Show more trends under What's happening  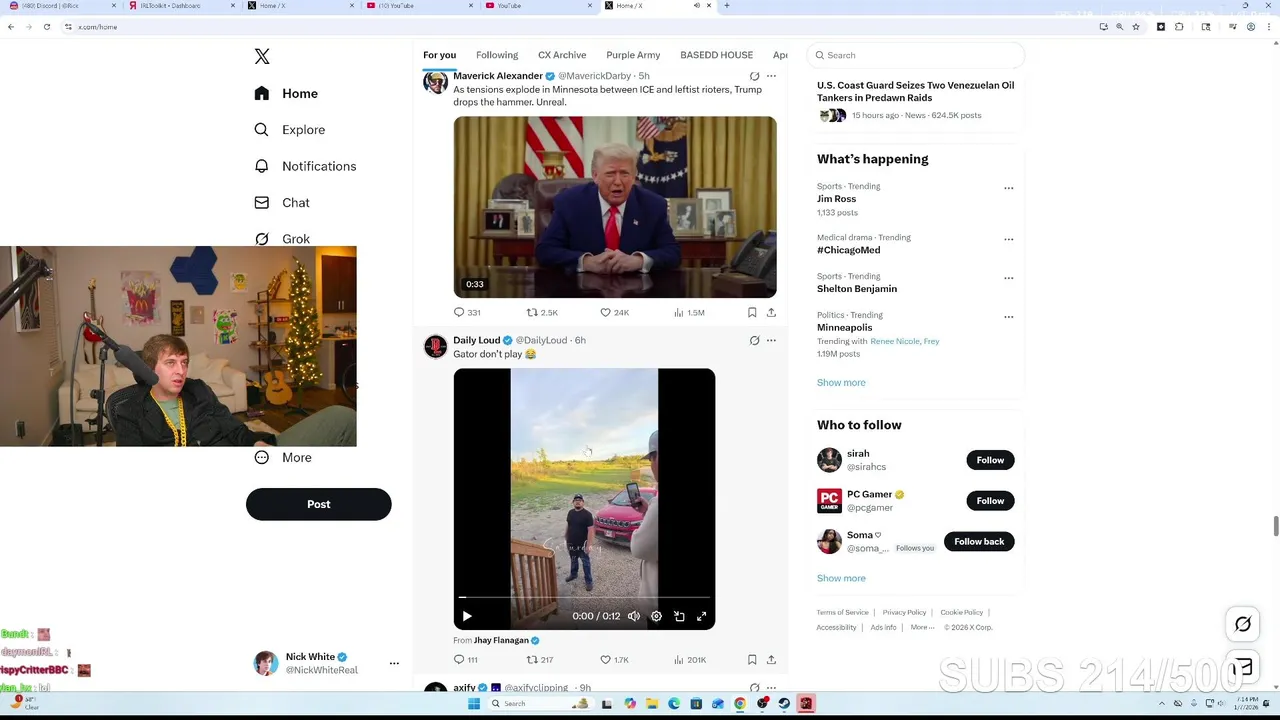tap(841, 383)
